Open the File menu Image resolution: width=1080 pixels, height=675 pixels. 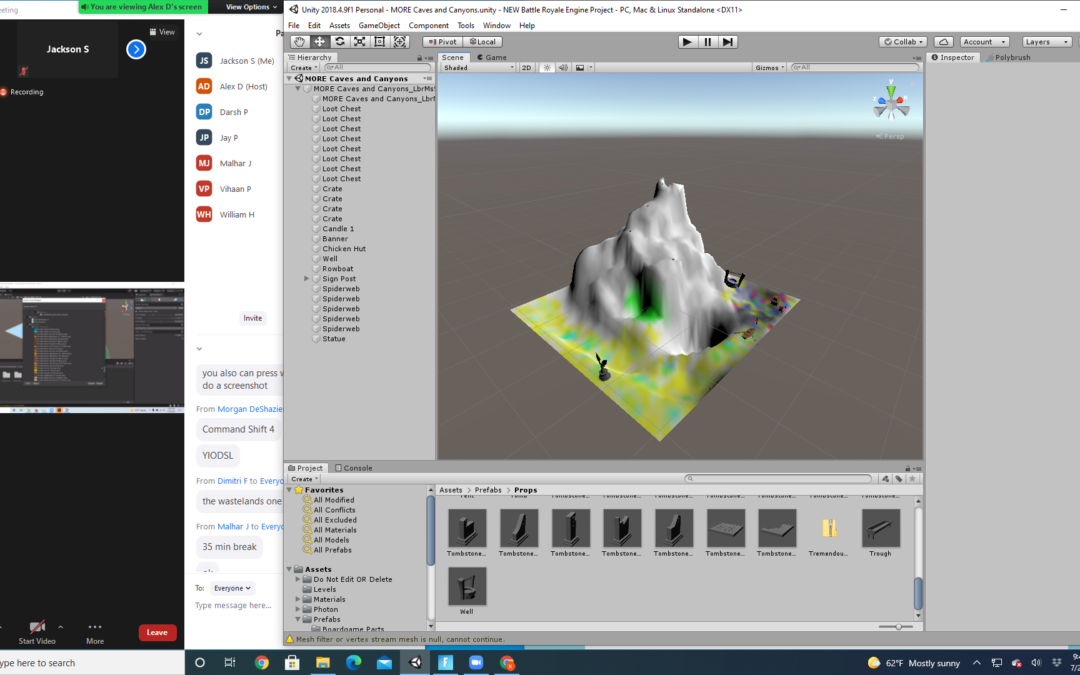(293, 25)
